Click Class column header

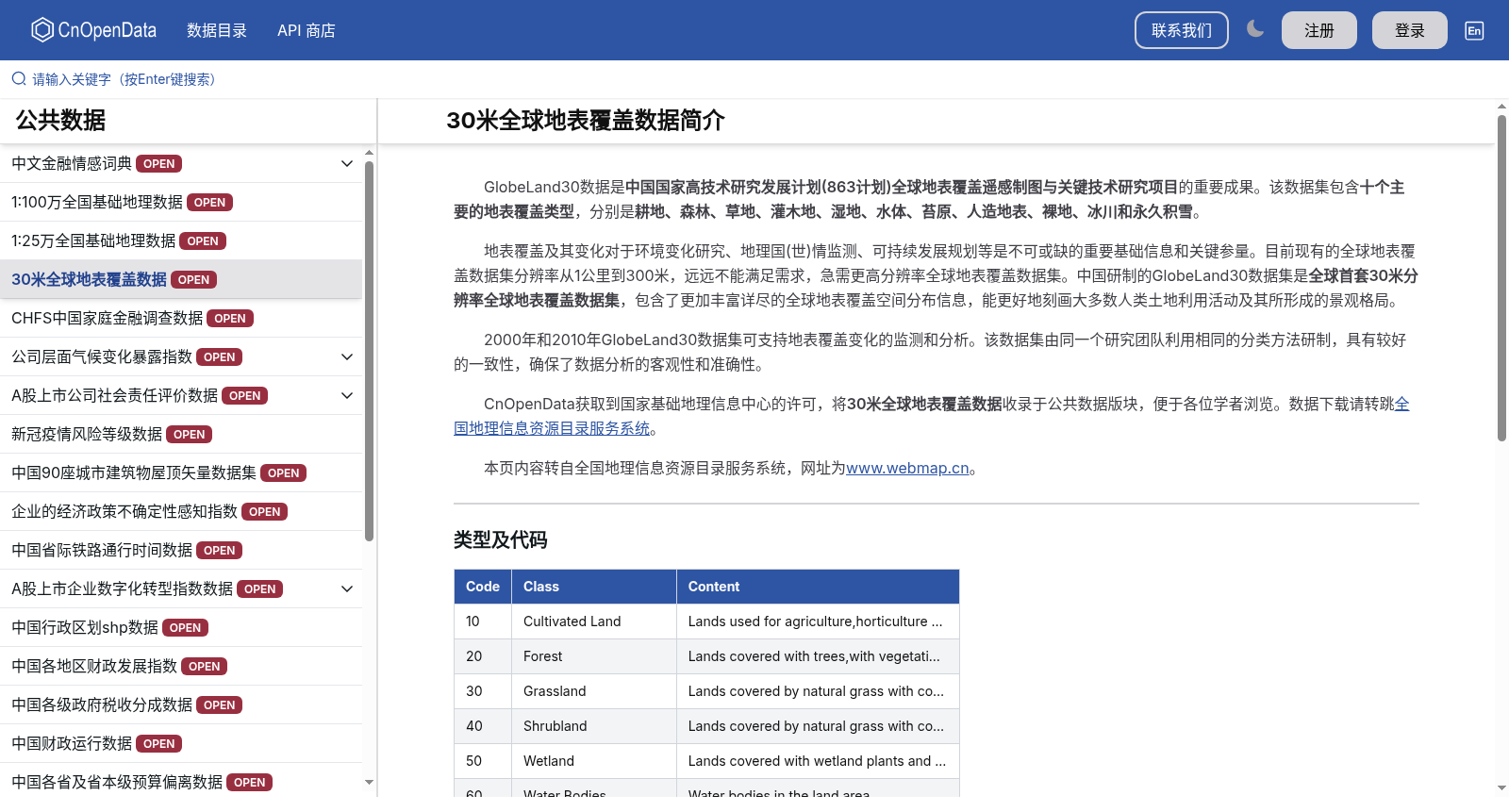click(594, 587)
